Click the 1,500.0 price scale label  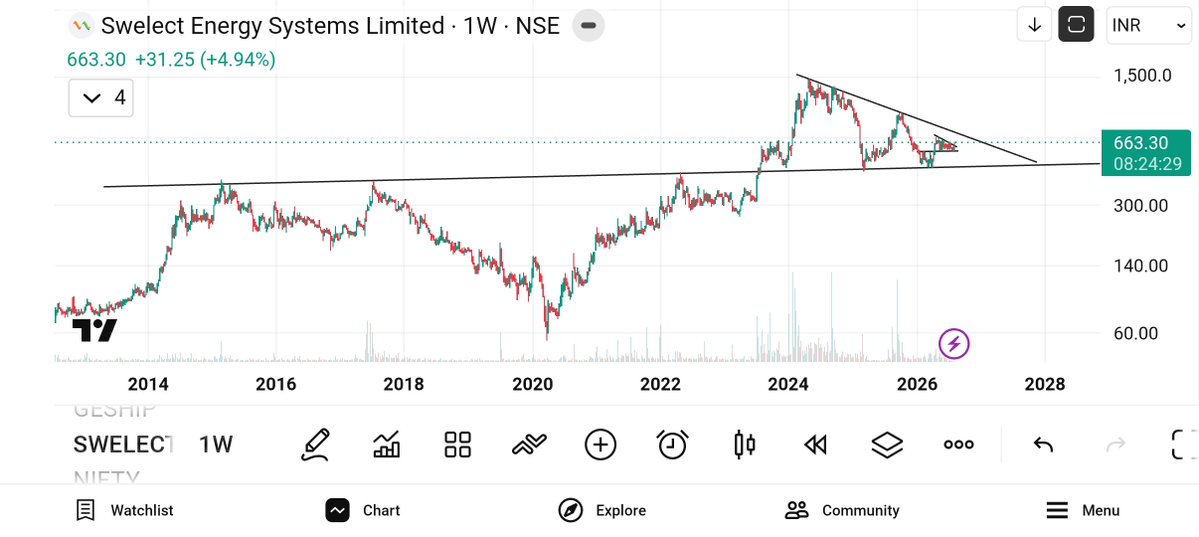(x=1141, y=75)
